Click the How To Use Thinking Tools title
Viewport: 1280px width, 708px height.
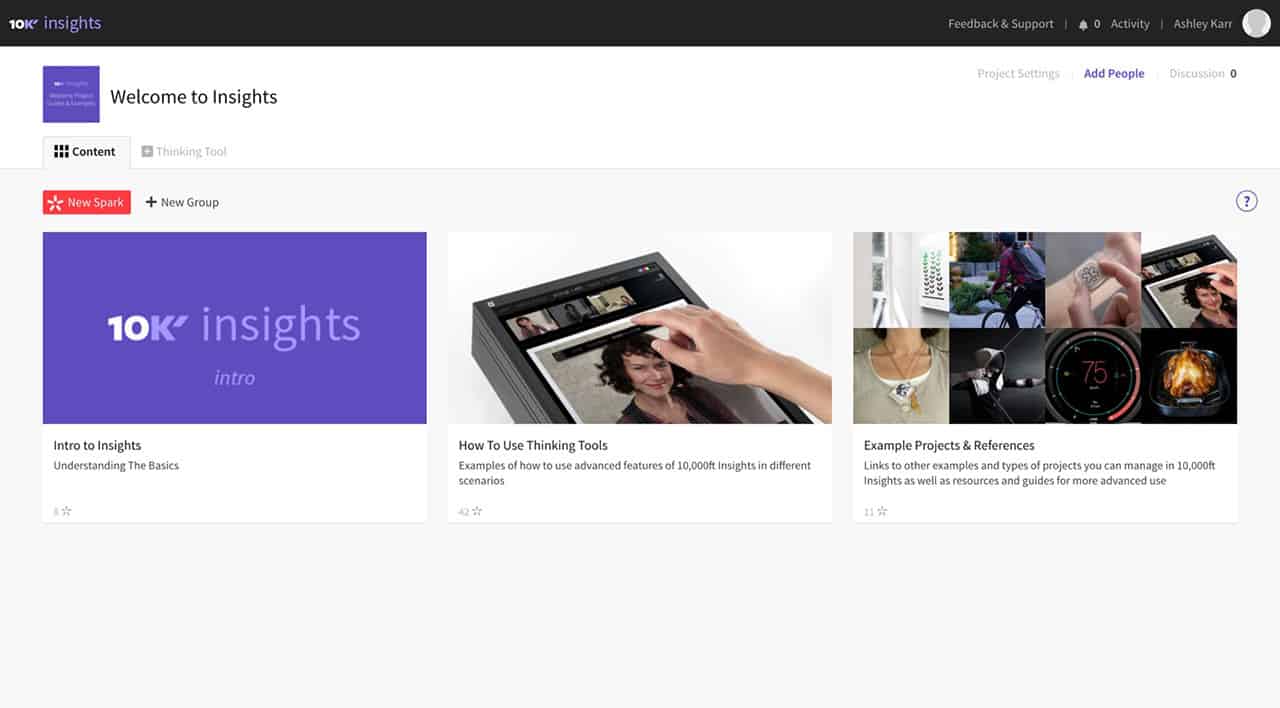click(533, 445)
